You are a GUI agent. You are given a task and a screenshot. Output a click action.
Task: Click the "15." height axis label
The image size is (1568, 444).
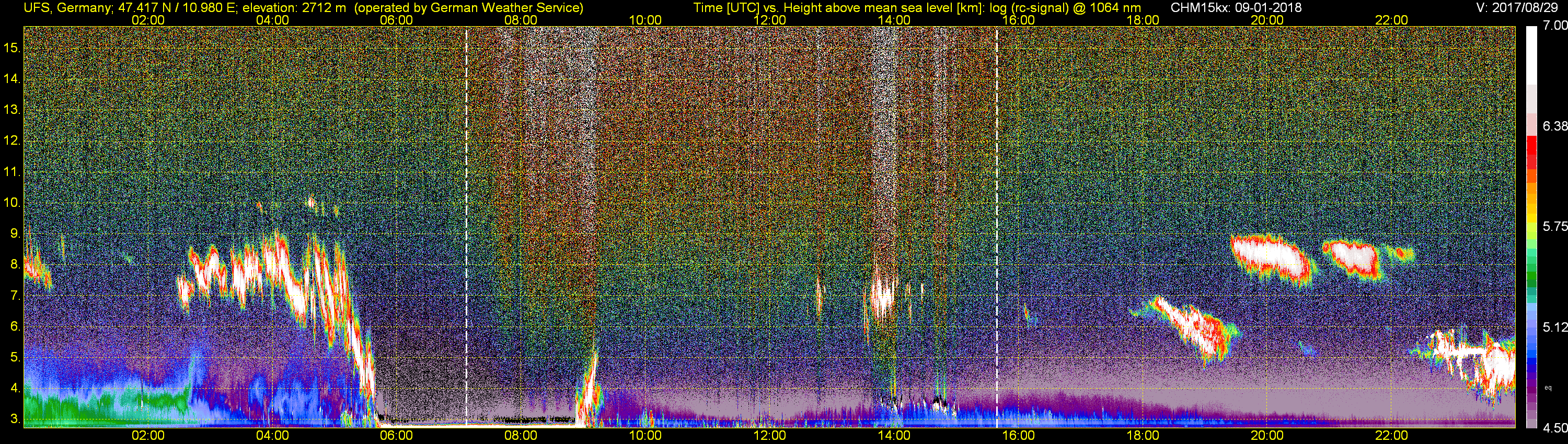[x=12, y=48]
